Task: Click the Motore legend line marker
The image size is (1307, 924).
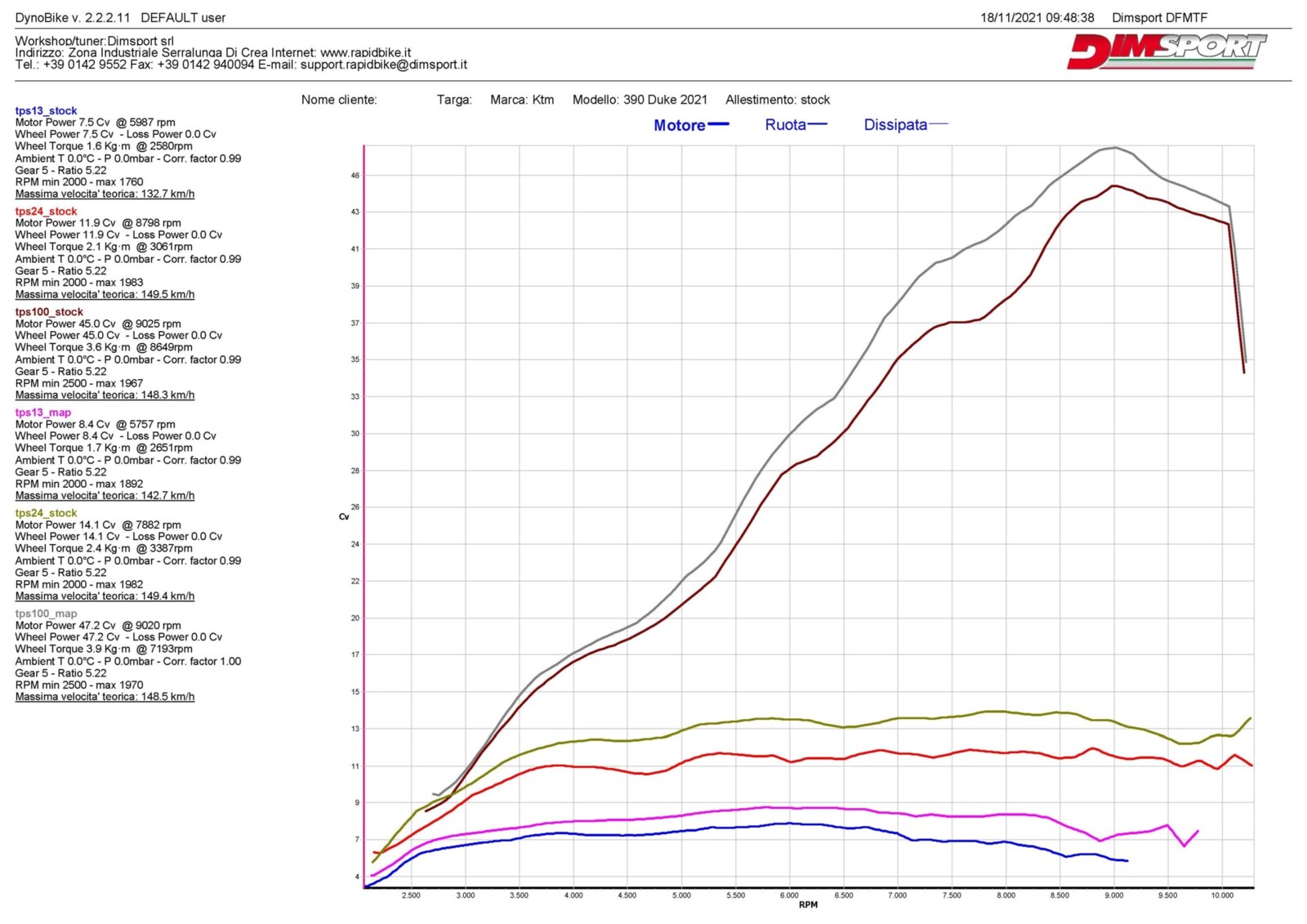Action: 718,125
